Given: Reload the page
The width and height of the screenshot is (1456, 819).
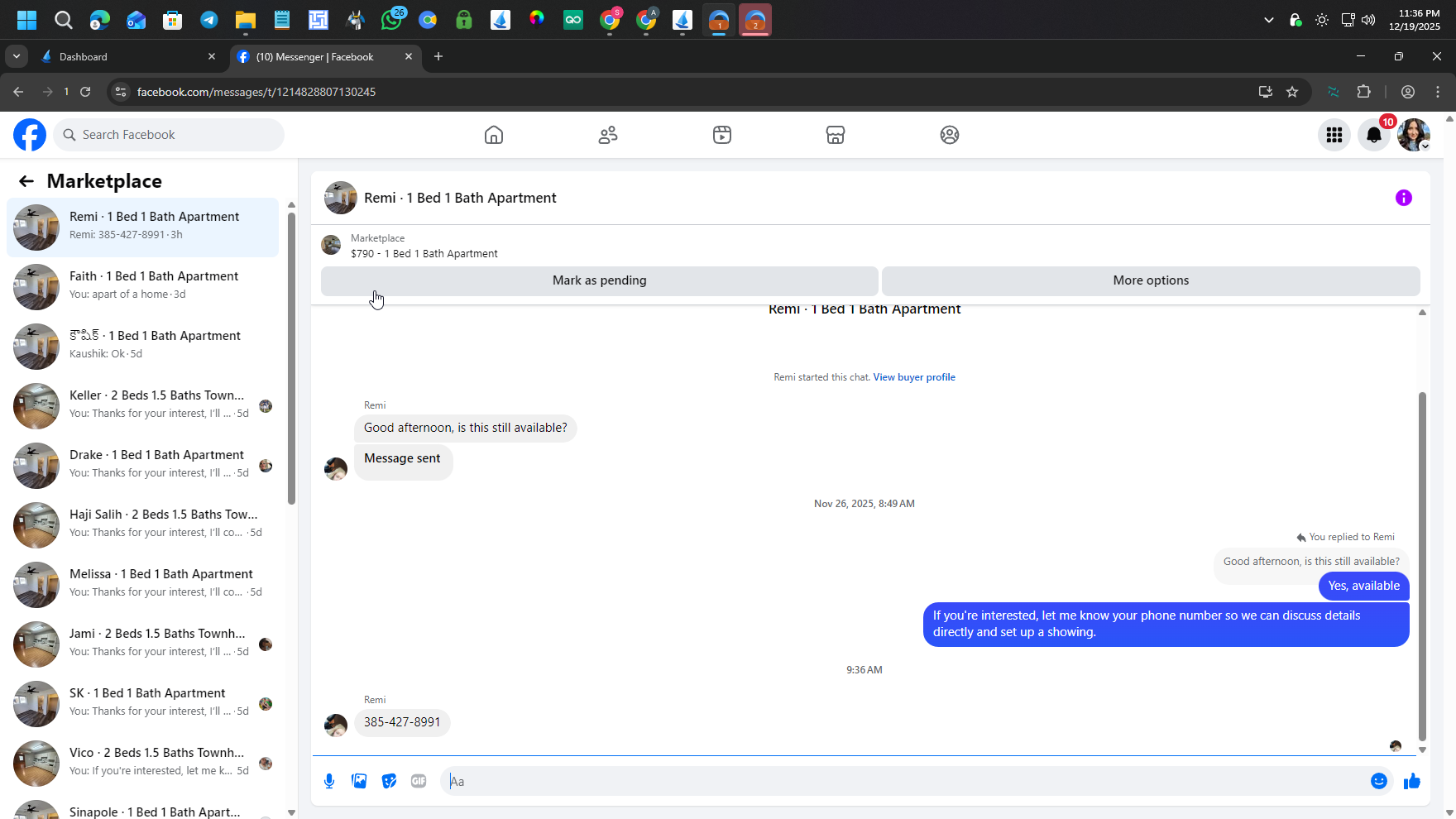Looking at the screenshot, I should (85, 92).
